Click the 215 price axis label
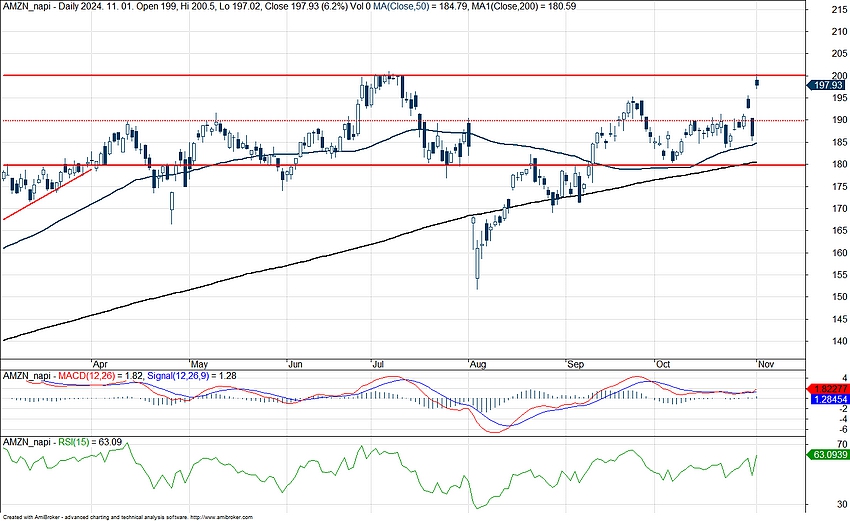Screen dimensions: 850x521 839,10
